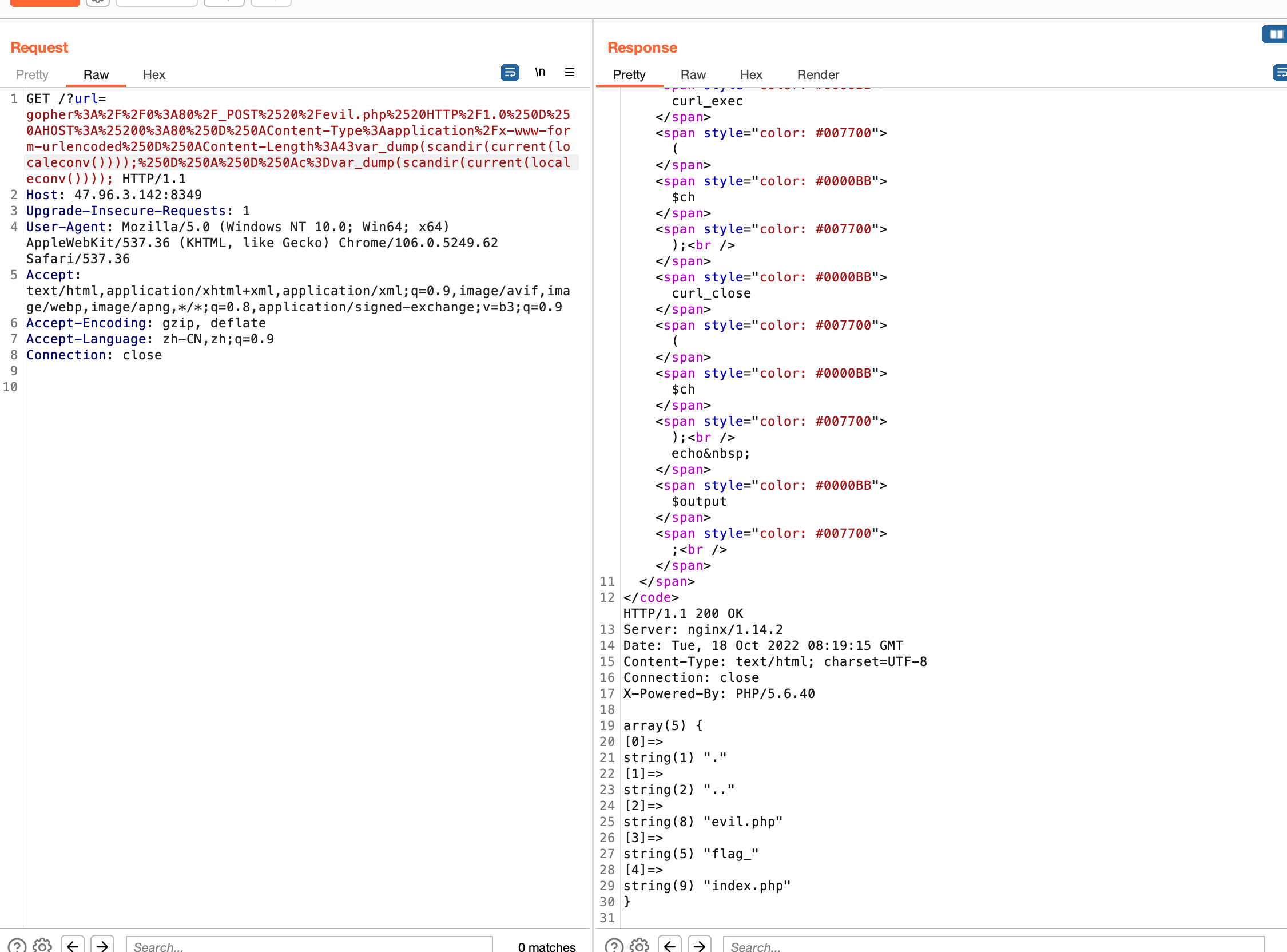The height and width of the screenshot is (952, 1287).
Task: Toggle word wrap in the Response panel
Action: coord(1280,73)
